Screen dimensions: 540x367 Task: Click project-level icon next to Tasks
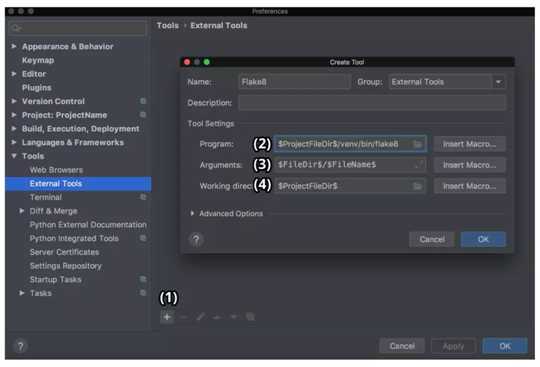[x=143, y=293]
